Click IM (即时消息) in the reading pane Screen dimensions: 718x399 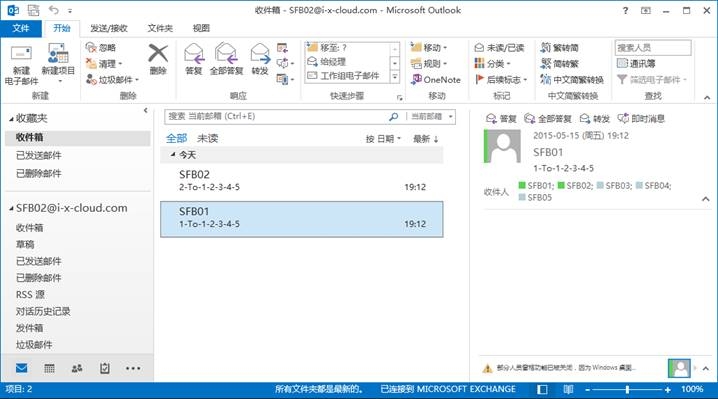(641, 119)
